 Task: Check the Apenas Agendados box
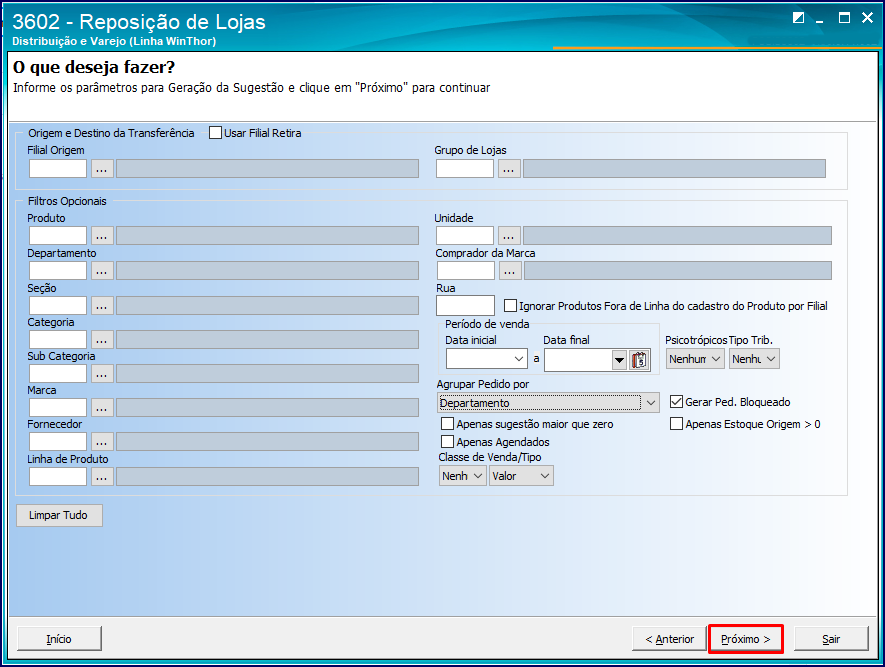click(x=447, y=441)
